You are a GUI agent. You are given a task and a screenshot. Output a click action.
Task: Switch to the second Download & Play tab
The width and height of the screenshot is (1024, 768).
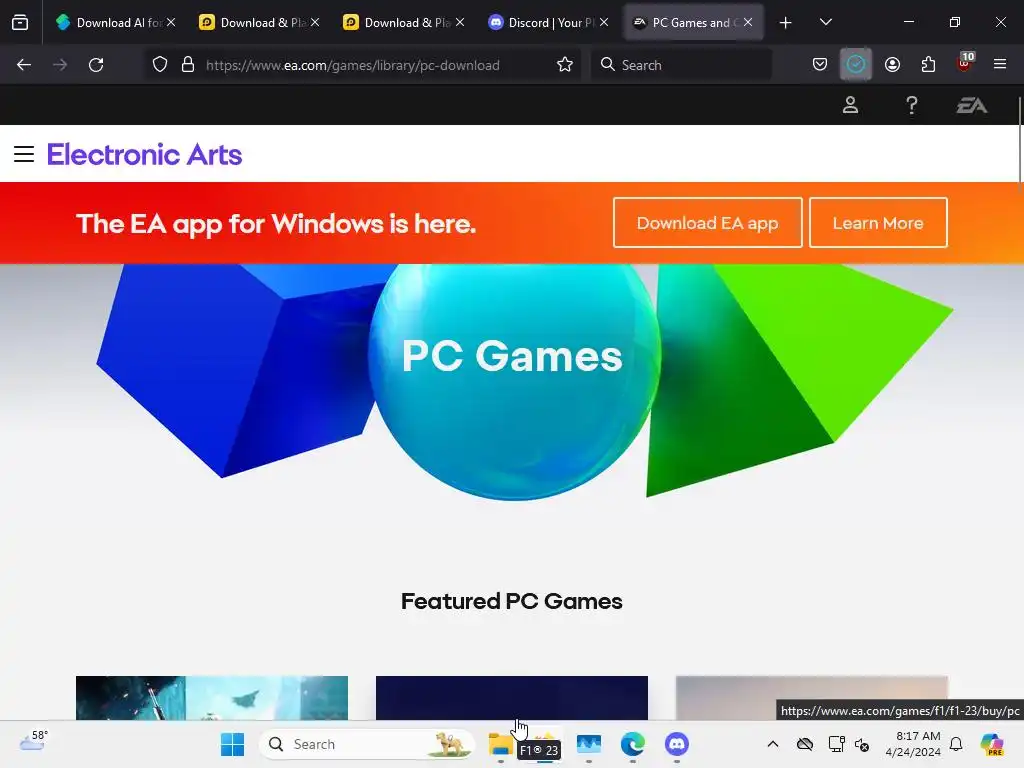[404, 23]
